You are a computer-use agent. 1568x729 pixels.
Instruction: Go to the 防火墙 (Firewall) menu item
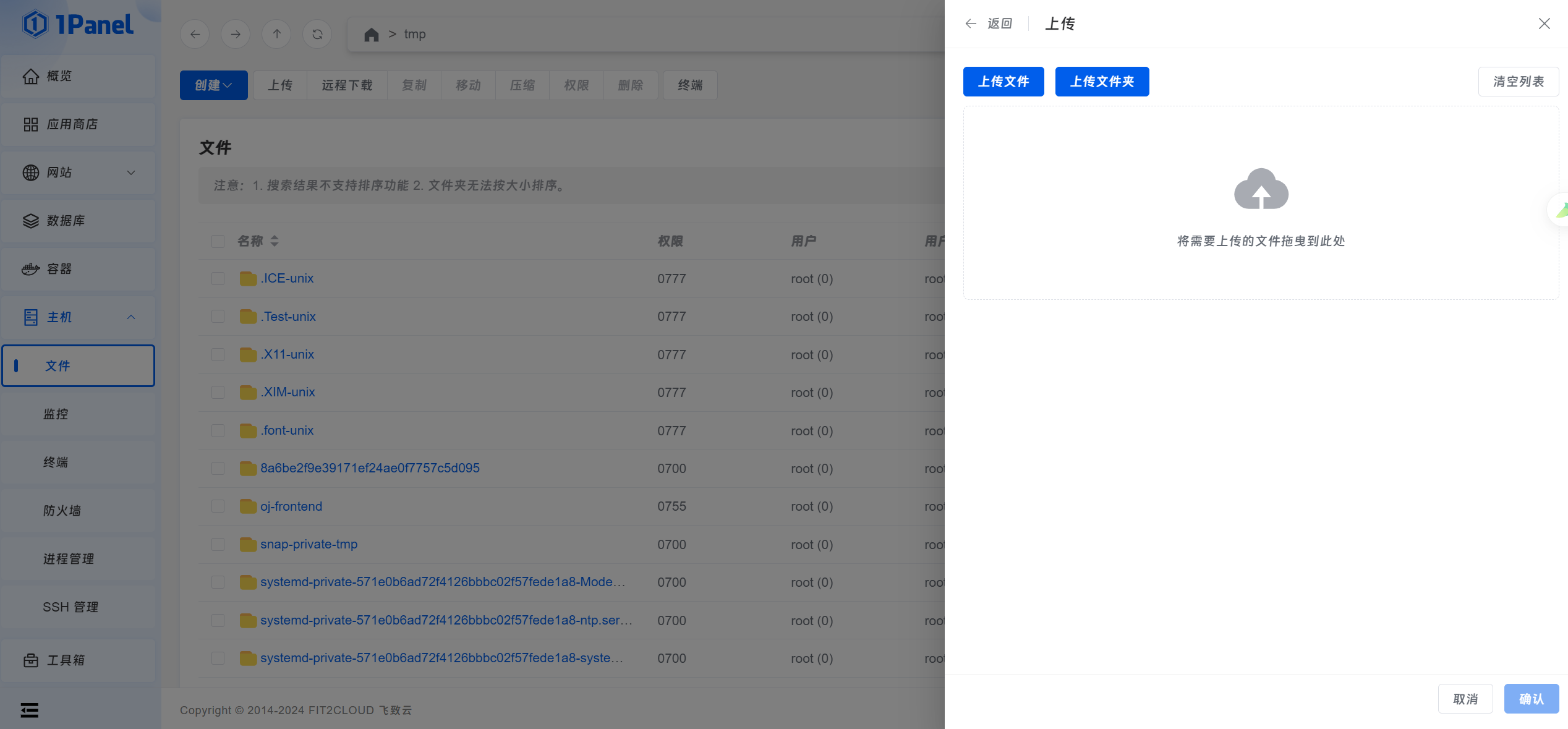pos(62,511)
